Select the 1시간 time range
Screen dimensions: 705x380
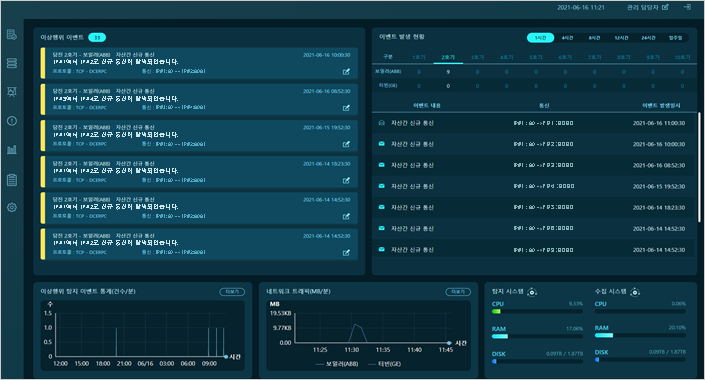(540, 38)
